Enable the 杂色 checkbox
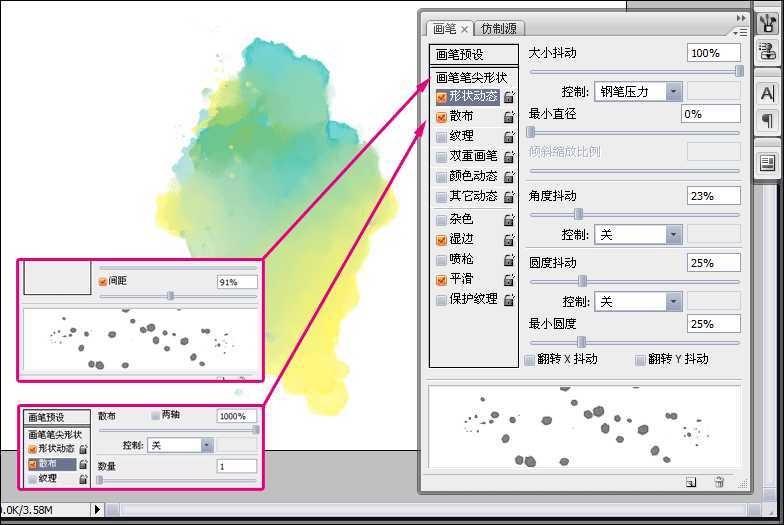Viewport: 784px width, 525px height. click(441, 220)
